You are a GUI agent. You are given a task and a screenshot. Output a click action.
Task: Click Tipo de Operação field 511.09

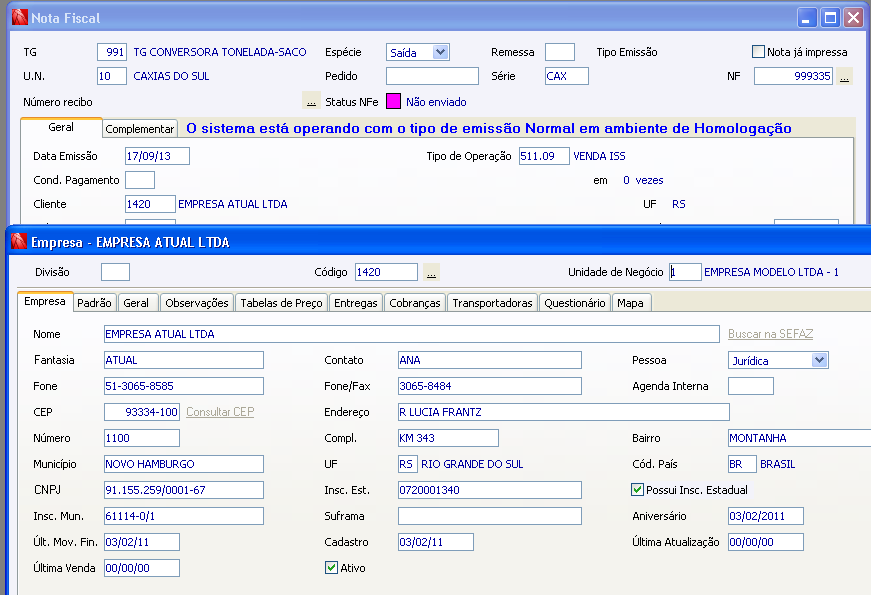point(544,156)
